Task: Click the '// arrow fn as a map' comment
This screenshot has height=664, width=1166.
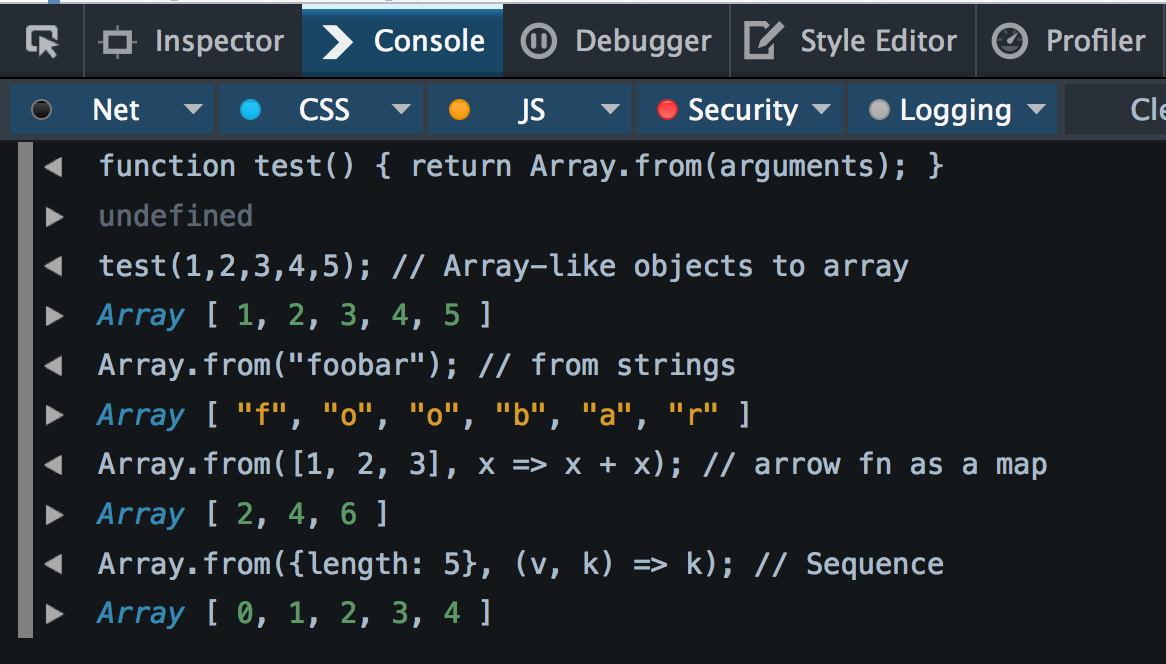Action: coord(874,465)
